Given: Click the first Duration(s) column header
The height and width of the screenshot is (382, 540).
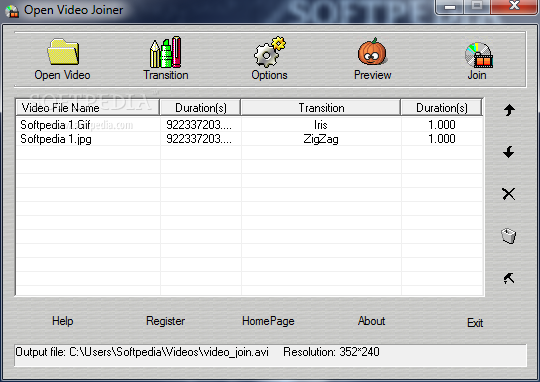Looking at the screenshot, I should click(200, 107).
